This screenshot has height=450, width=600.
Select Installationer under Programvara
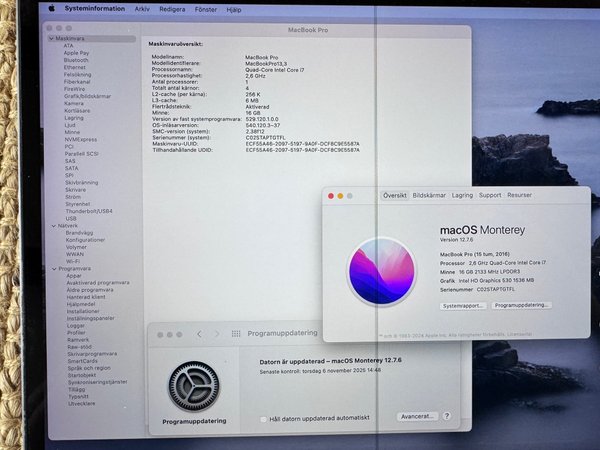pos(83,311)
